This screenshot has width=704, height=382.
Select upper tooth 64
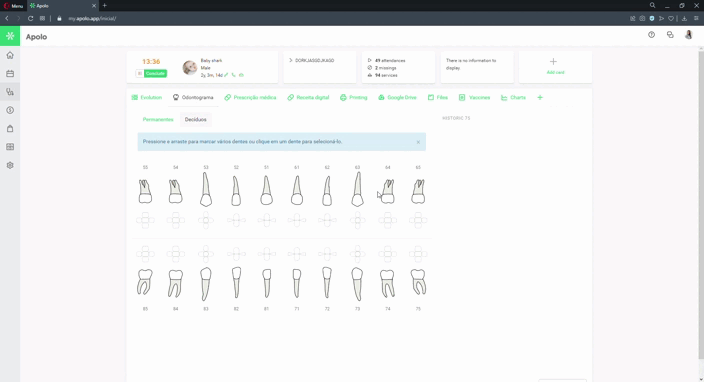pyautogui.click(x=387, y=192)
